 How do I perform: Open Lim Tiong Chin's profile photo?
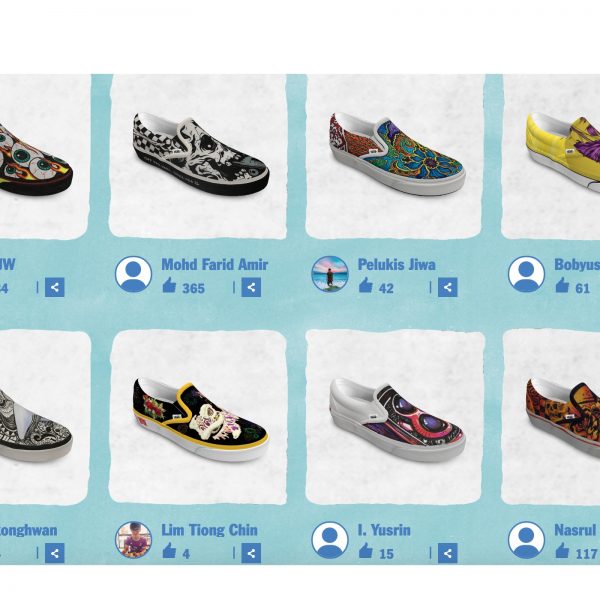tap(133, 540)
